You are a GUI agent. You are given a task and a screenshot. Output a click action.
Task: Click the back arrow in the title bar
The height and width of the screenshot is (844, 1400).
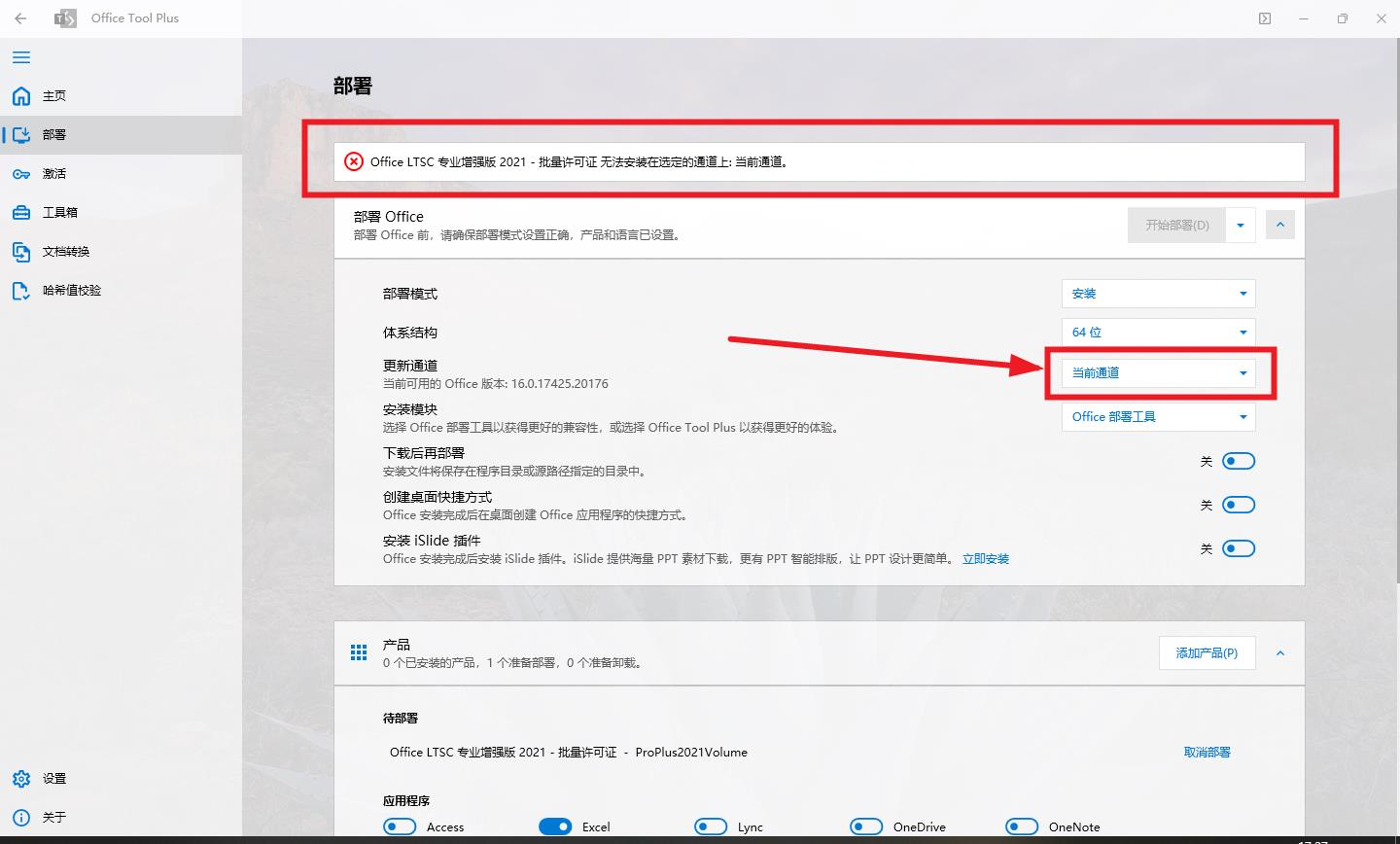pyautogui.click(x=20, y=18)
